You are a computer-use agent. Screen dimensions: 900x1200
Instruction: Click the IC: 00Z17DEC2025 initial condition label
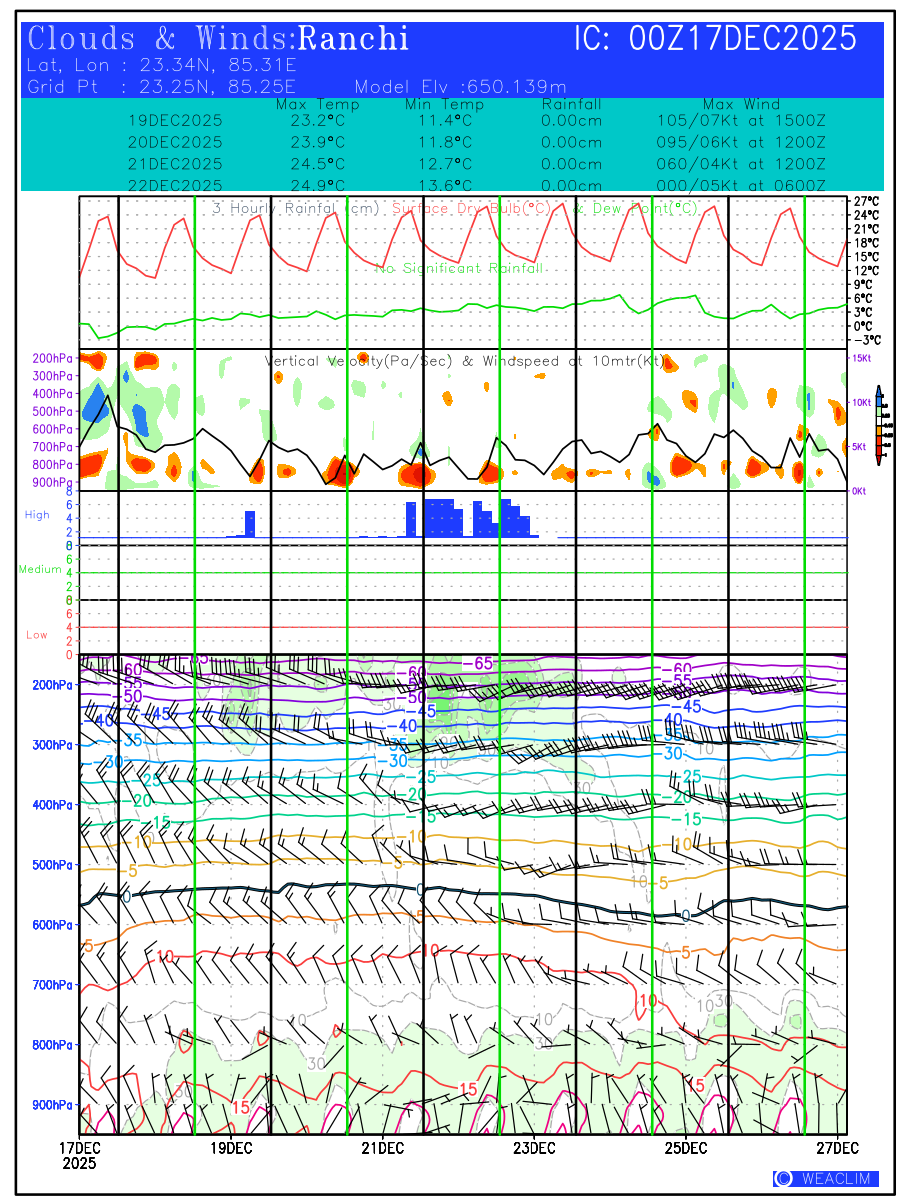click(715, 39)
